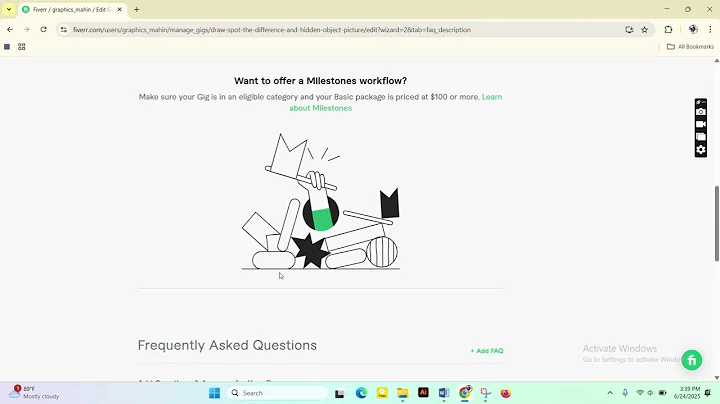Open the weather widget showing Mostly cloudy
This screenshot has width=720, height=404.
34,393
